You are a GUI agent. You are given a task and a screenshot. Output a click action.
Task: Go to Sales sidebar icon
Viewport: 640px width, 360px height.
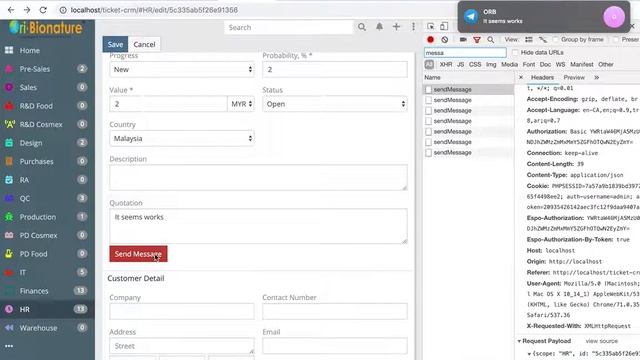(9, 87)
